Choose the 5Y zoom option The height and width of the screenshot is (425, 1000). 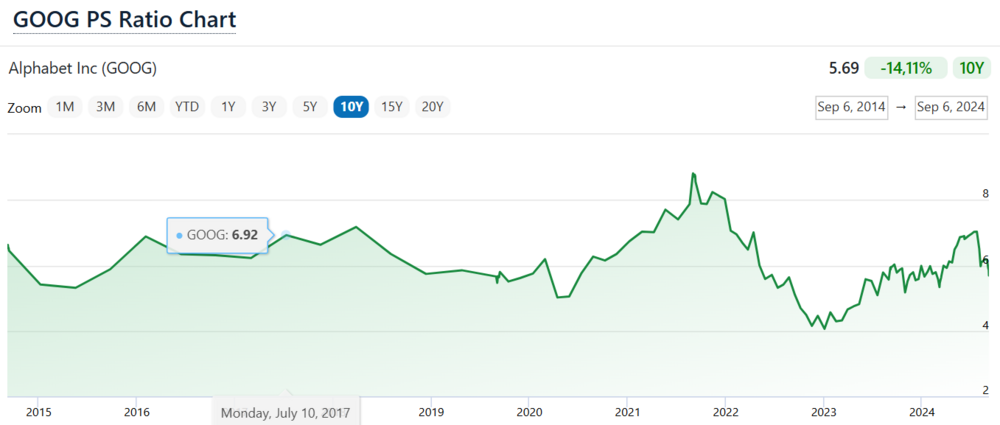310,107
